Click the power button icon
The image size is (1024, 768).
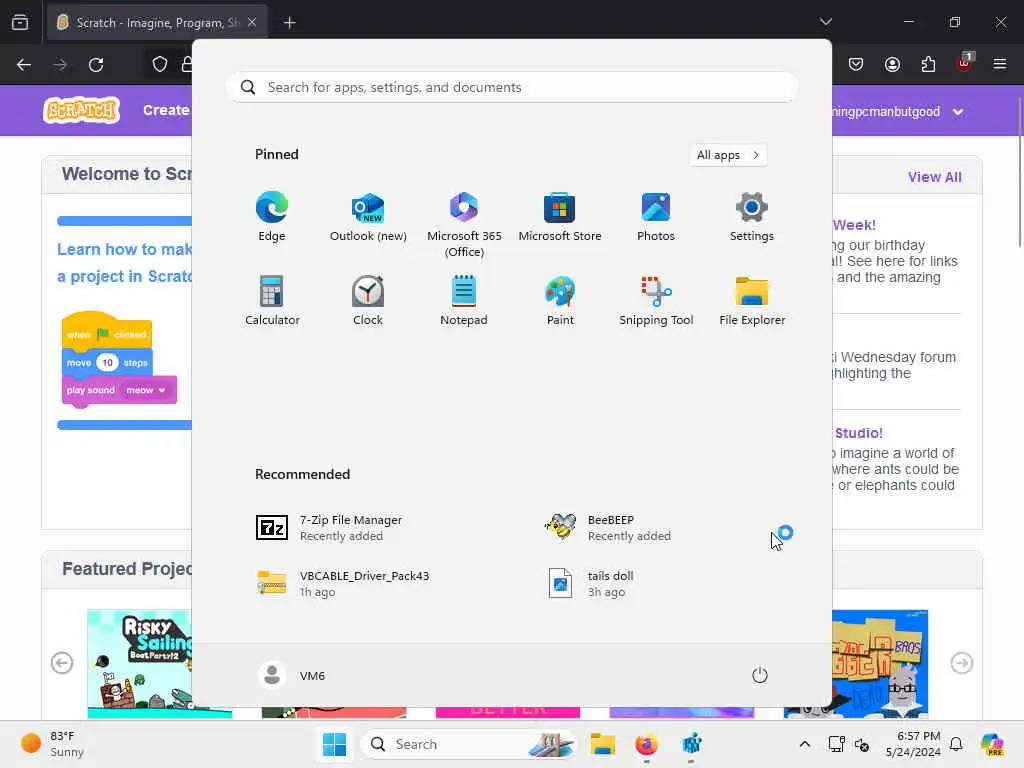click(x=760, y=675)
